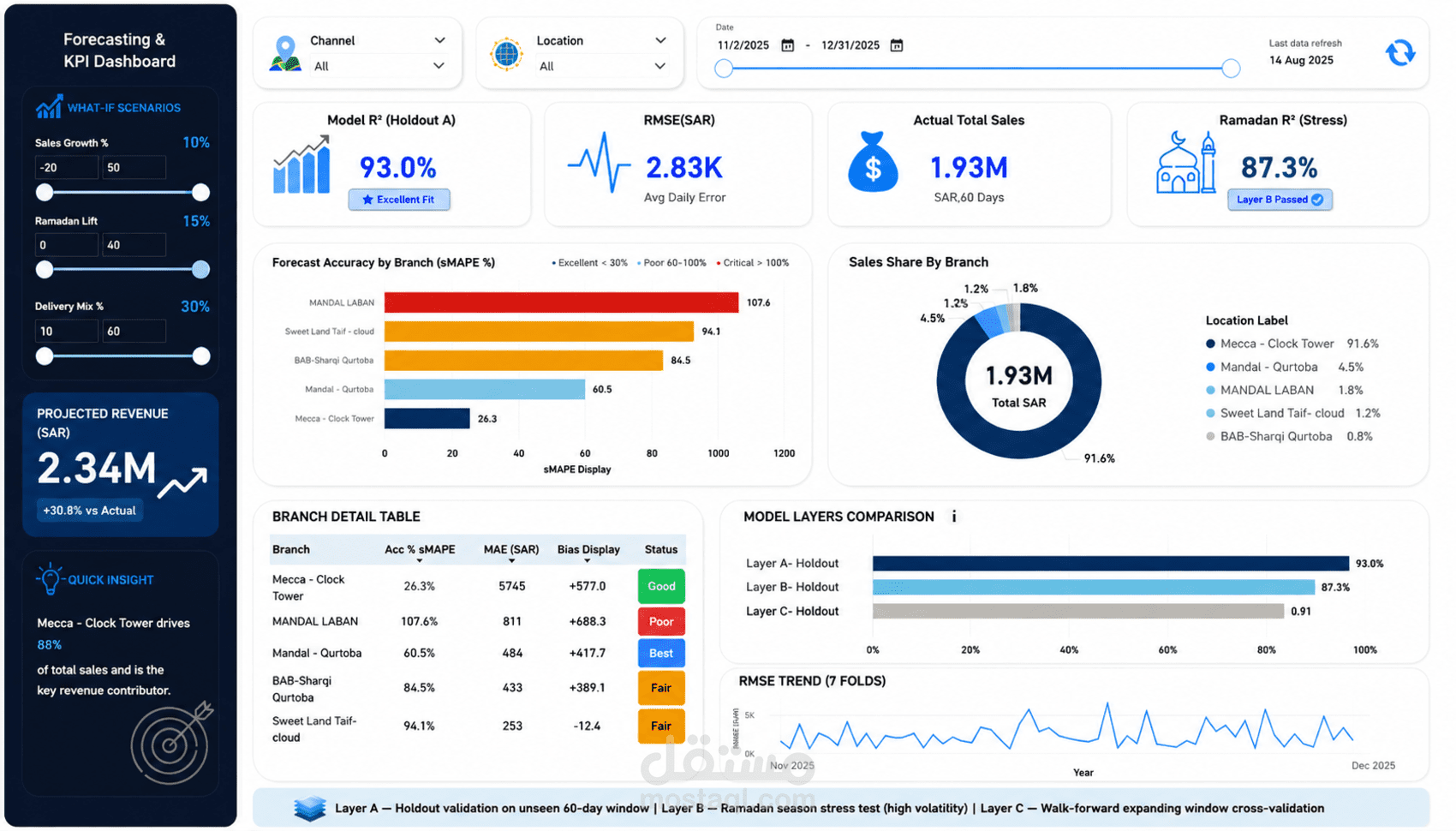Select MANDAL LABAN legend entry
1456x831 pixels.
point(1284,390)
